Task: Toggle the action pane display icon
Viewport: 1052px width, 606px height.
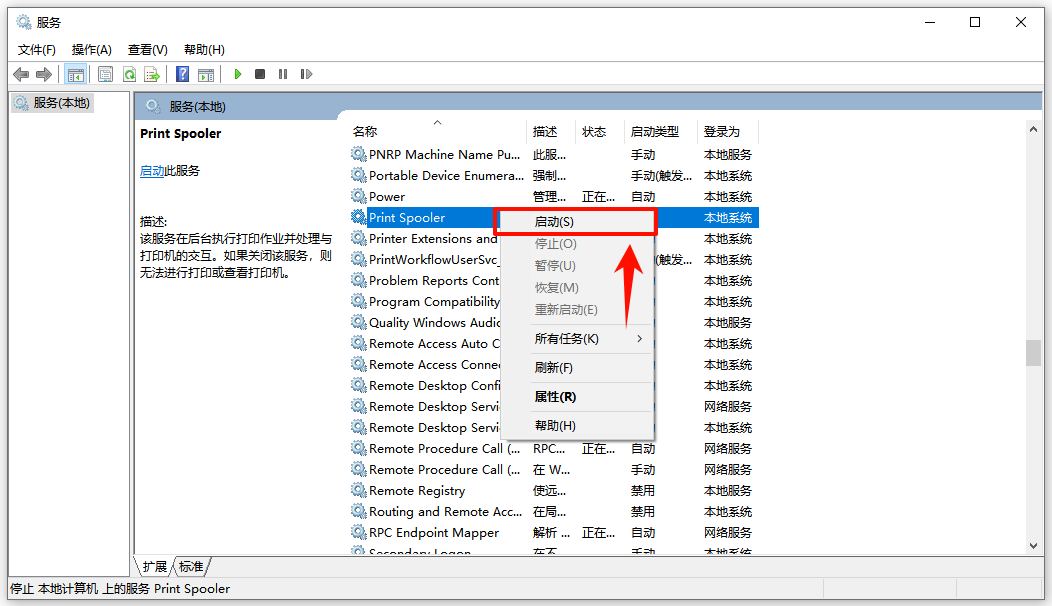Action: point(206,74)
